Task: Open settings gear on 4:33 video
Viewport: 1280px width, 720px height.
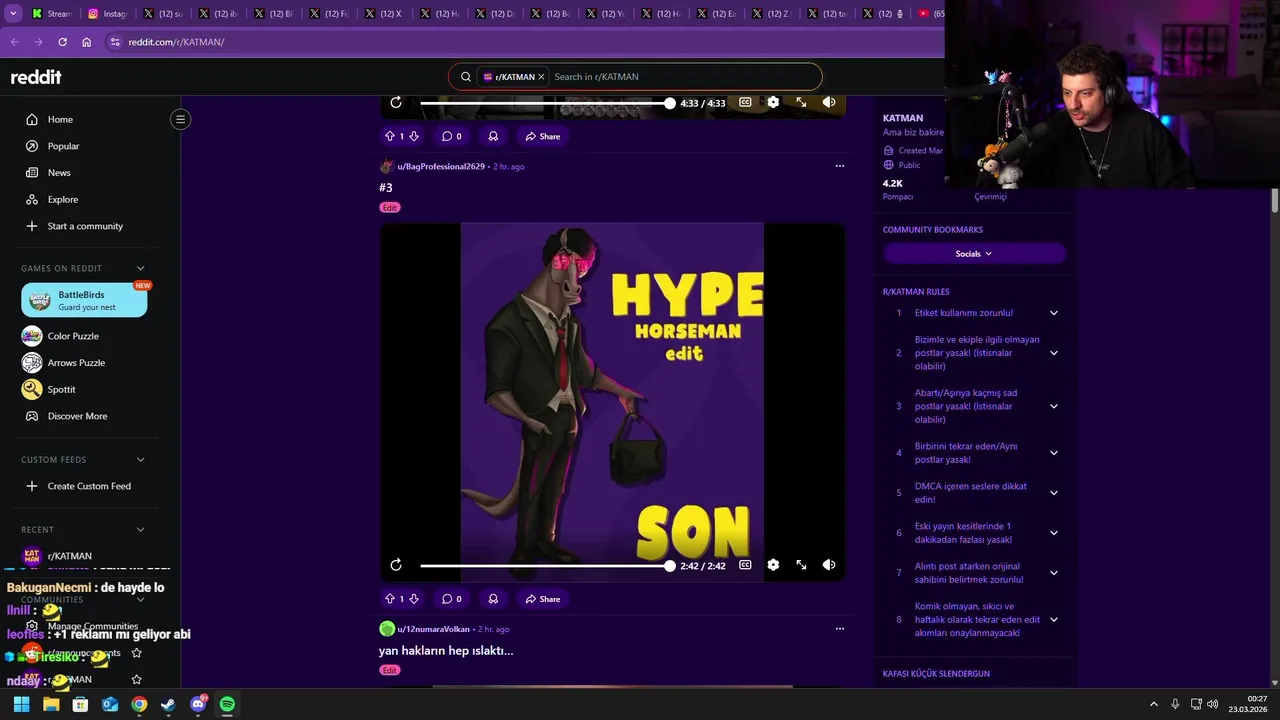Action: pos(773,102)
